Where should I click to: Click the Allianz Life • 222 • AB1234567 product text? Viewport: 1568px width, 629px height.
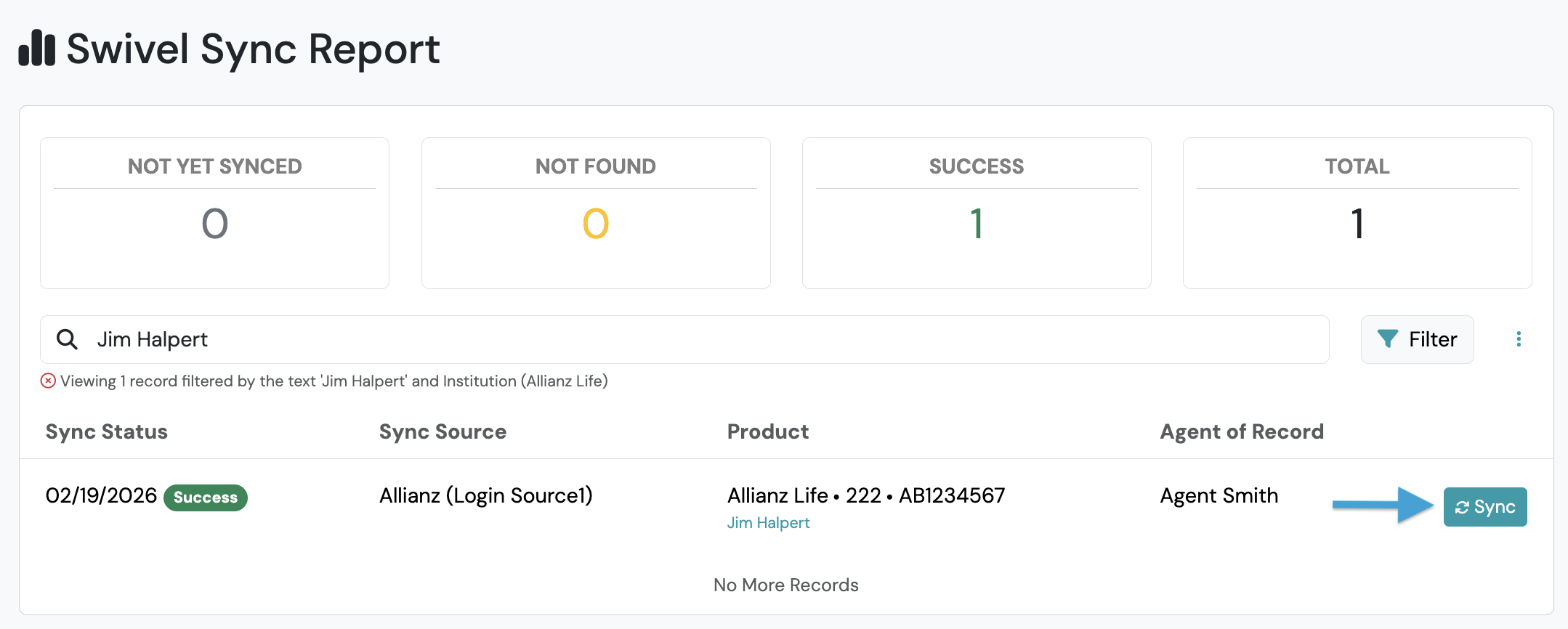[866, 495]
